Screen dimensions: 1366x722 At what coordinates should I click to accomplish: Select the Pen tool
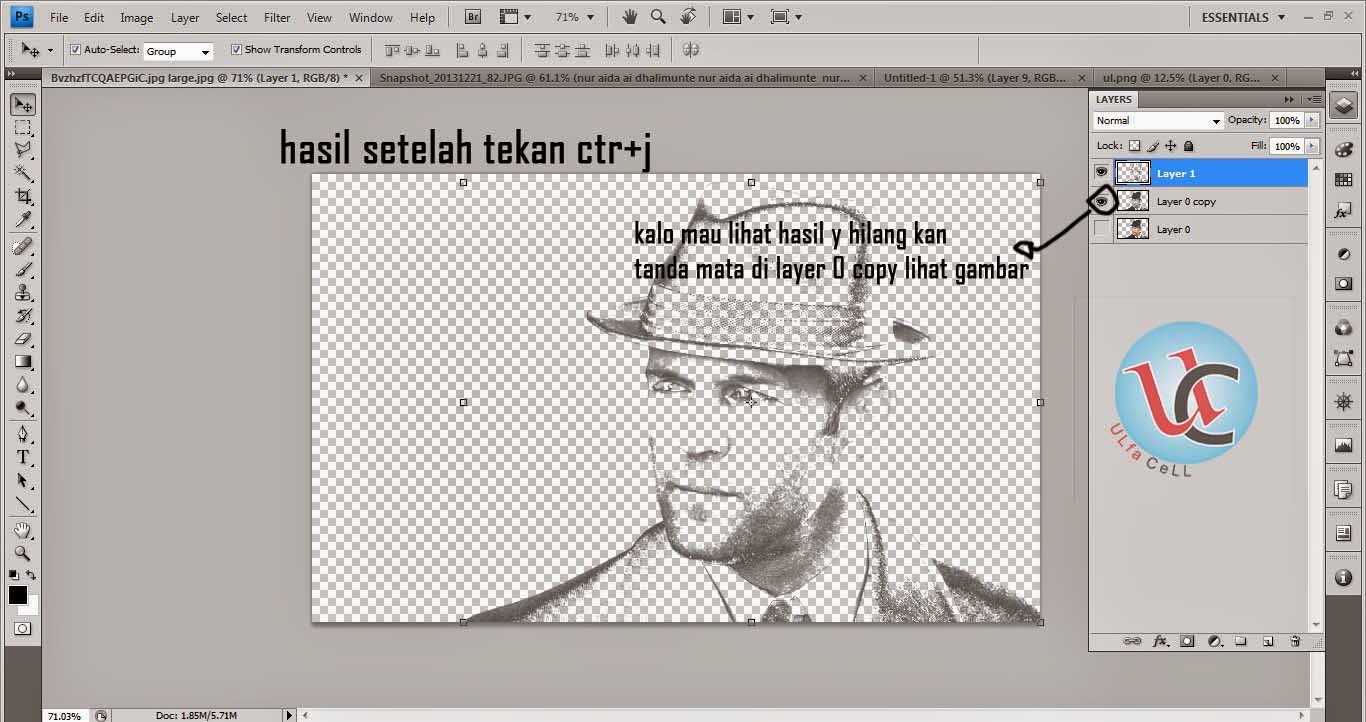[23, 434]
